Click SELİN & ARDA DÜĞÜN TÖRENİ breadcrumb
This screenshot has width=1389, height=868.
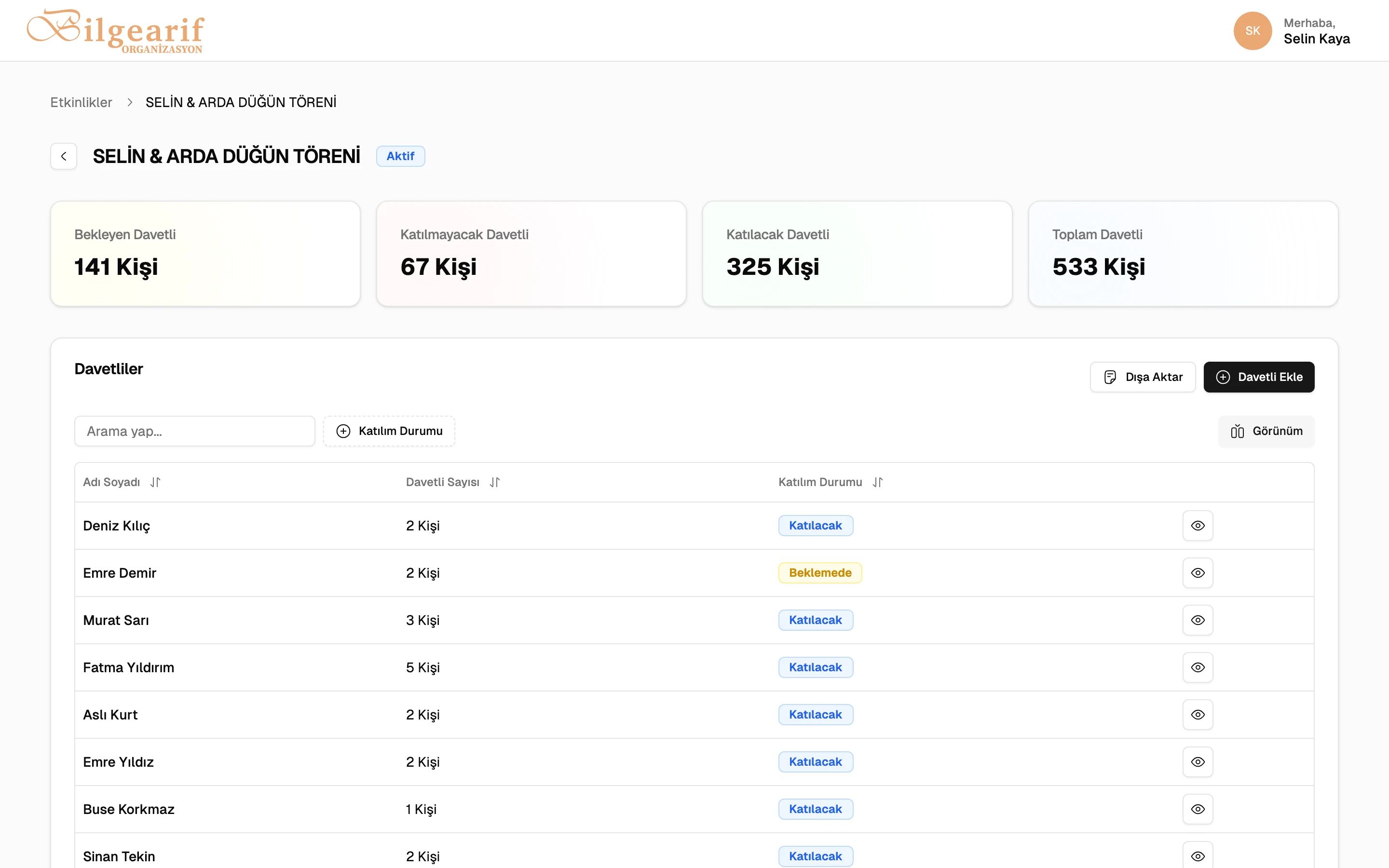pyautogui.click(x=241, y=102)
